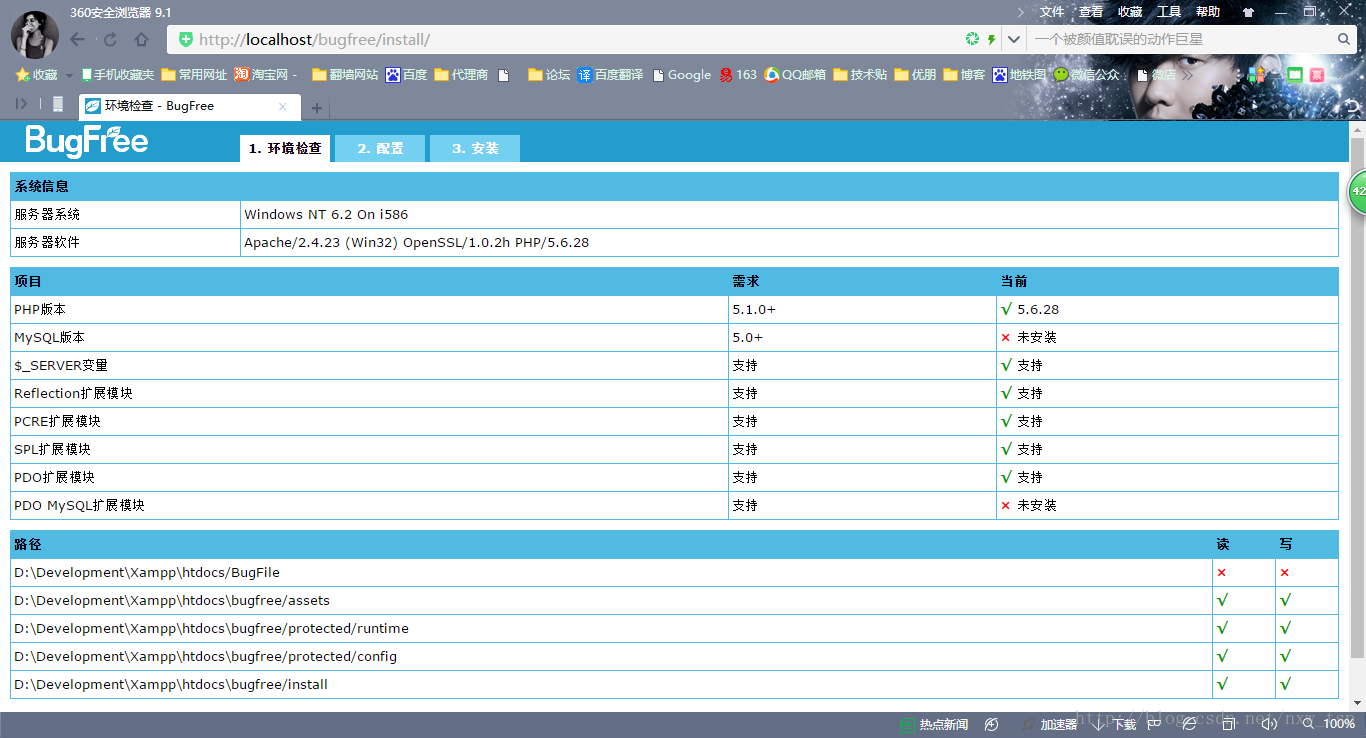Open the 加速器 status bar item

[1051, 724]
